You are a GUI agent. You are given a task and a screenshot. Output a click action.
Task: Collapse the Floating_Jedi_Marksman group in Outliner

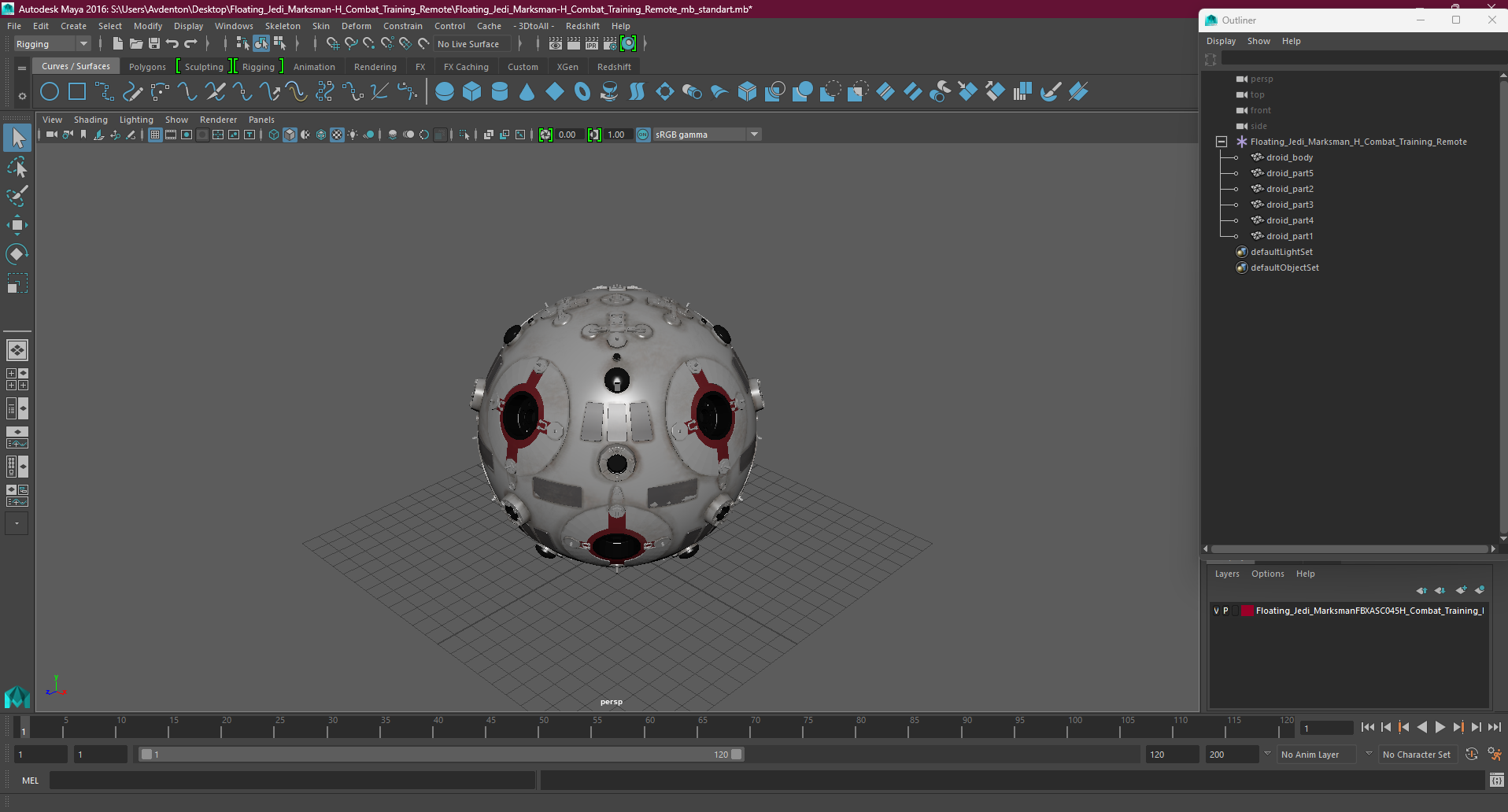[1222, 142]
